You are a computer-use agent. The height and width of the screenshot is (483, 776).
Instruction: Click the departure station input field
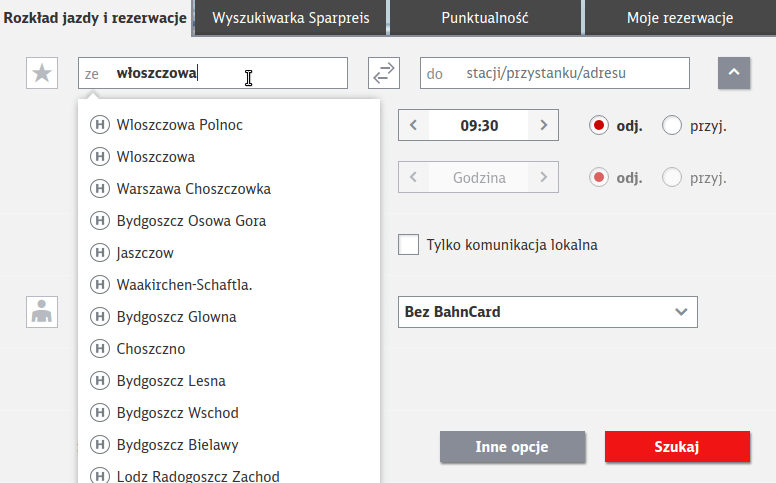(213, 73)
